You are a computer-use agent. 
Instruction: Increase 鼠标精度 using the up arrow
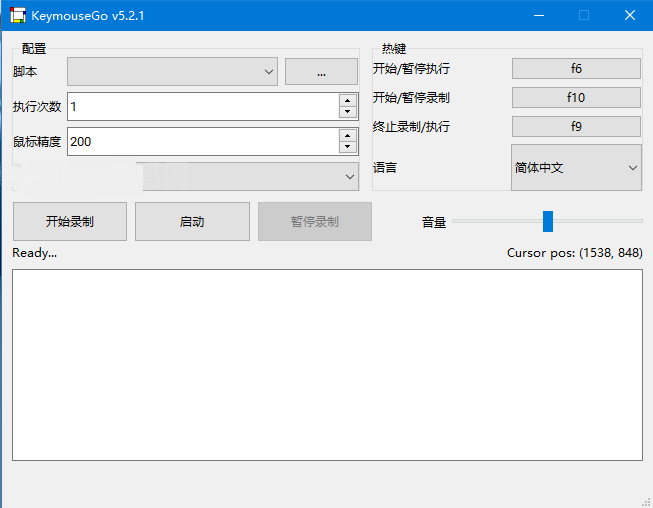tap(347, 135)
